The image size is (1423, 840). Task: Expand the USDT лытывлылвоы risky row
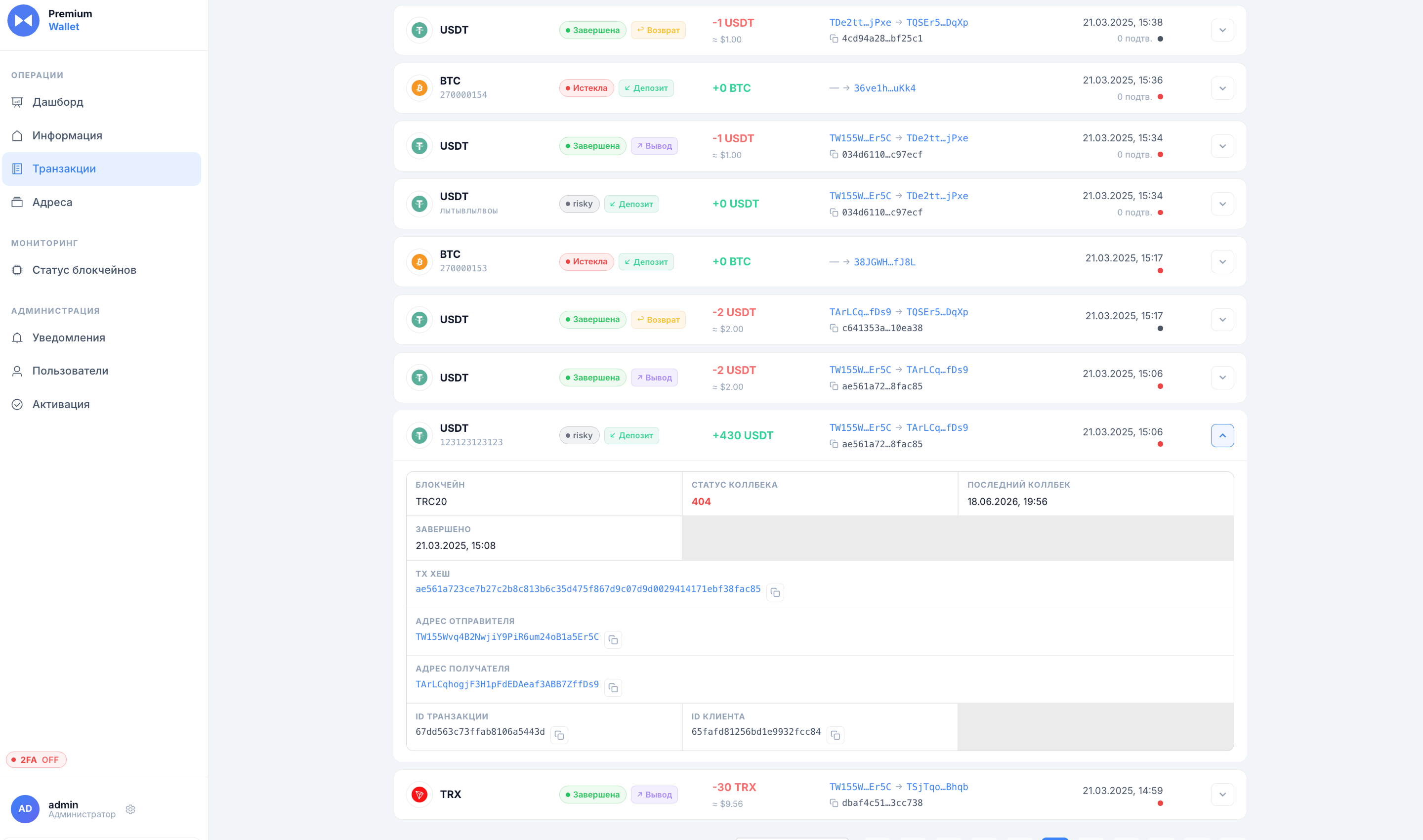click(x=1222, y=204)
